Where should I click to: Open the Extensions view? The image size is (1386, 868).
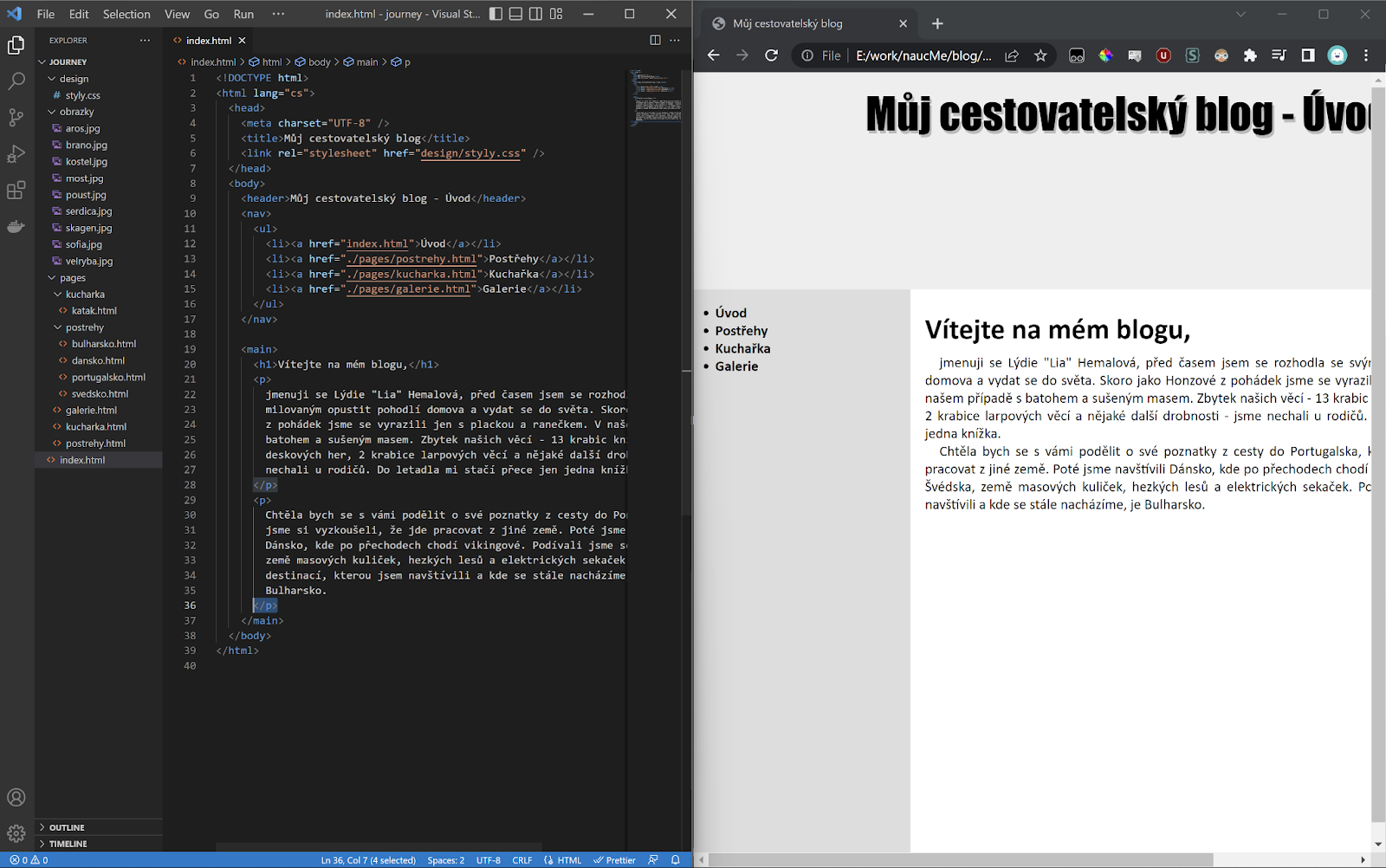[x=16, y=191]
